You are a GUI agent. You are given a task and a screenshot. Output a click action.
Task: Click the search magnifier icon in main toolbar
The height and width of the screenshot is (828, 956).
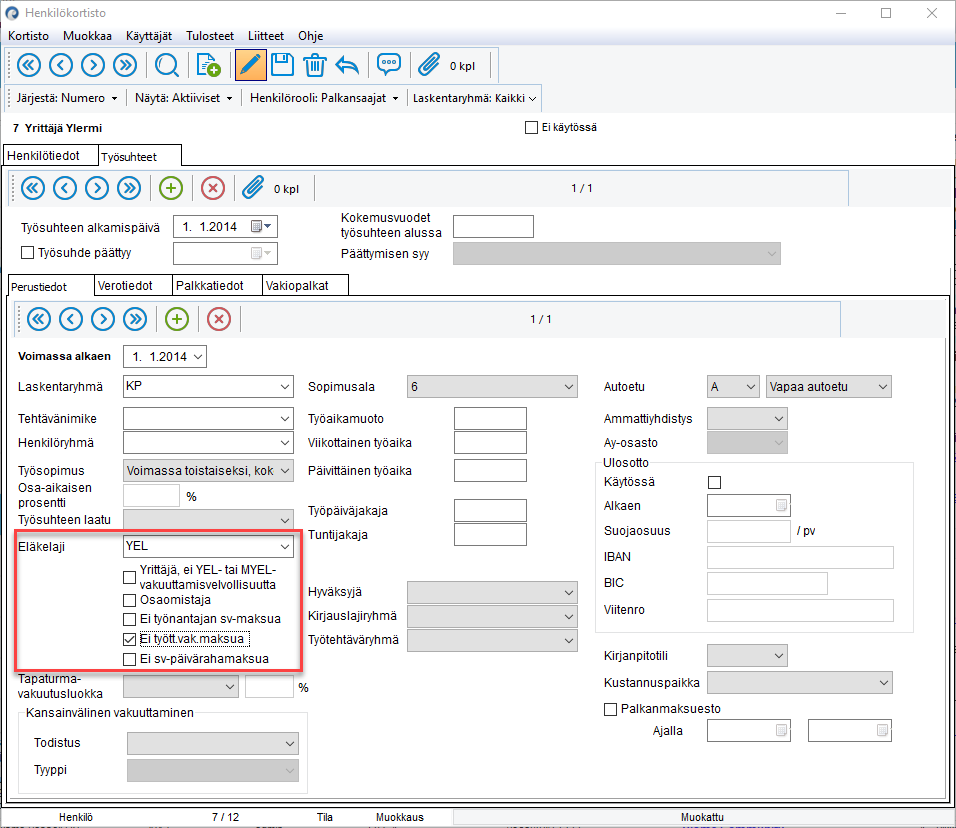tap(167, 65)
